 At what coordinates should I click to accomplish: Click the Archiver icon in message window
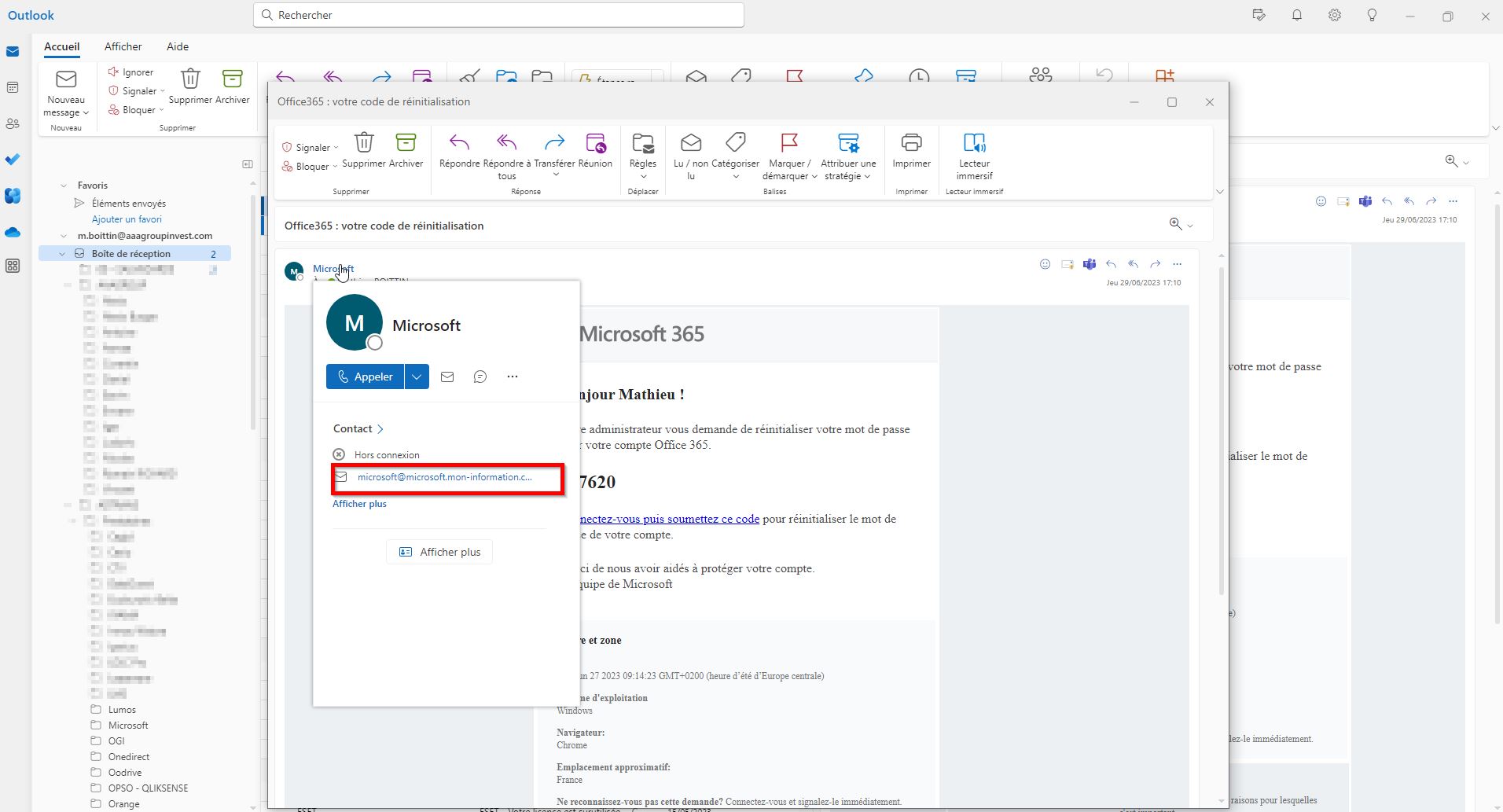pos(406,143)
